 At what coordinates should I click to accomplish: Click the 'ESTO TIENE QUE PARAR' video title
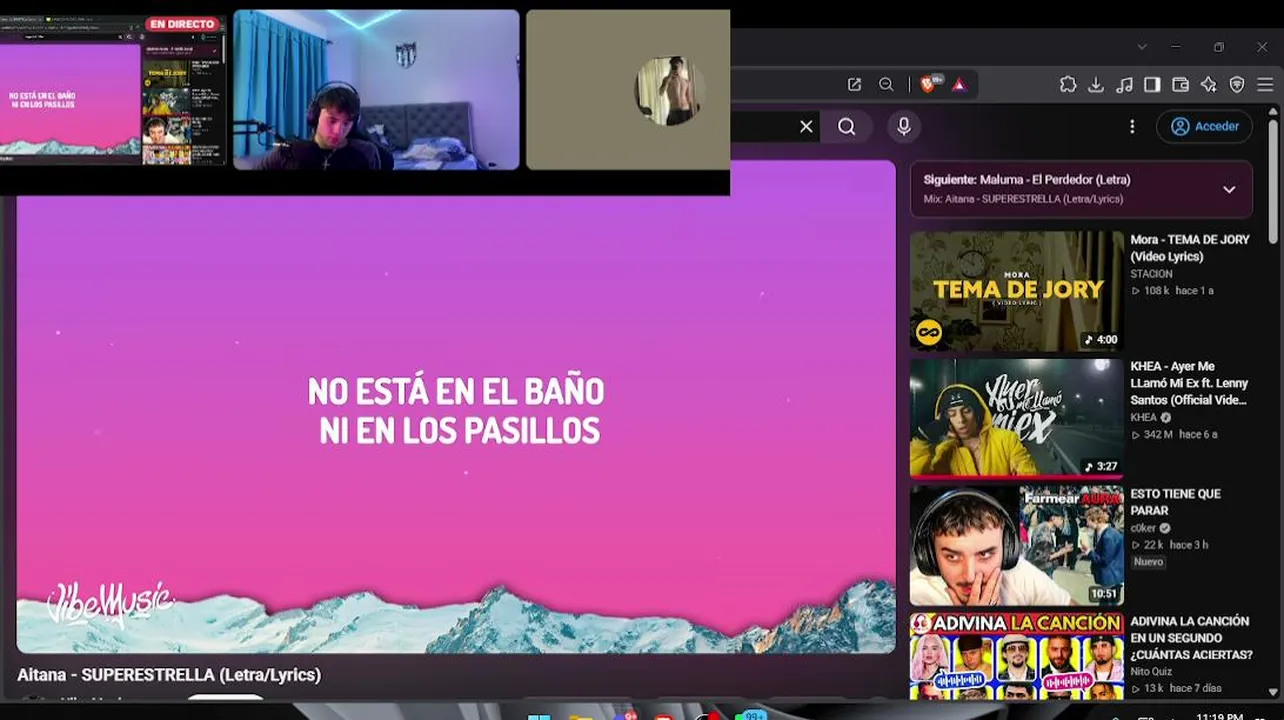pyautogui.click(x=1176, y=502)
